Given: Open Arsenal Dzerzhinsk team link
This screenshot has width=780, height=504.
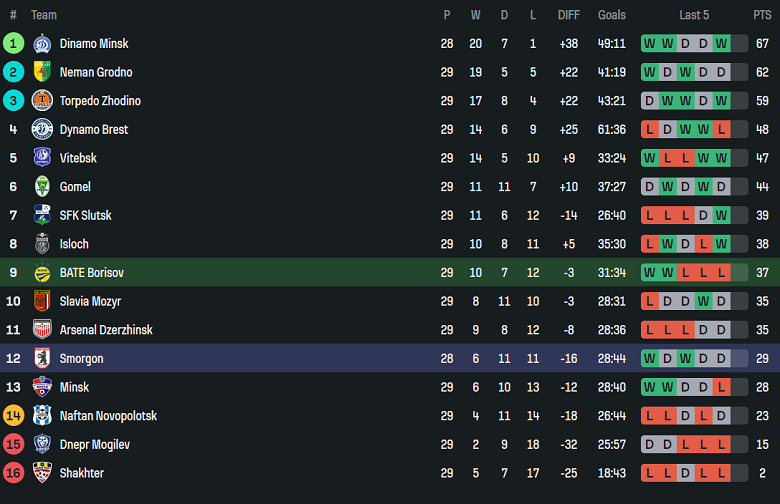Looking at the screenshot, I should (106, 330).
